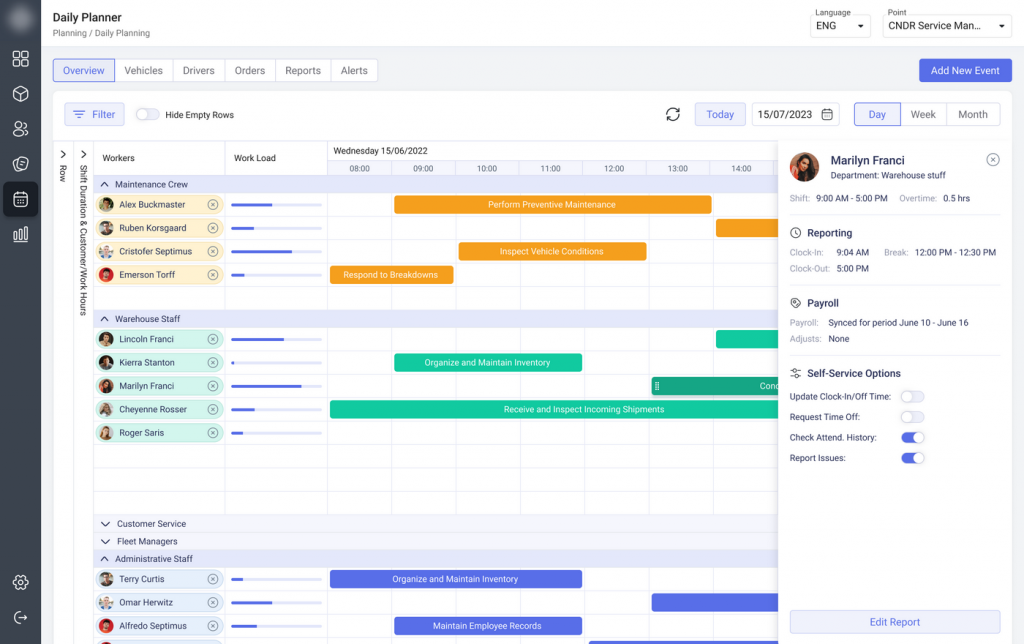Screen dimensions: 1024x644
Task: Open the date picker showing 15/07/2023
Action: tap(789, 114)
